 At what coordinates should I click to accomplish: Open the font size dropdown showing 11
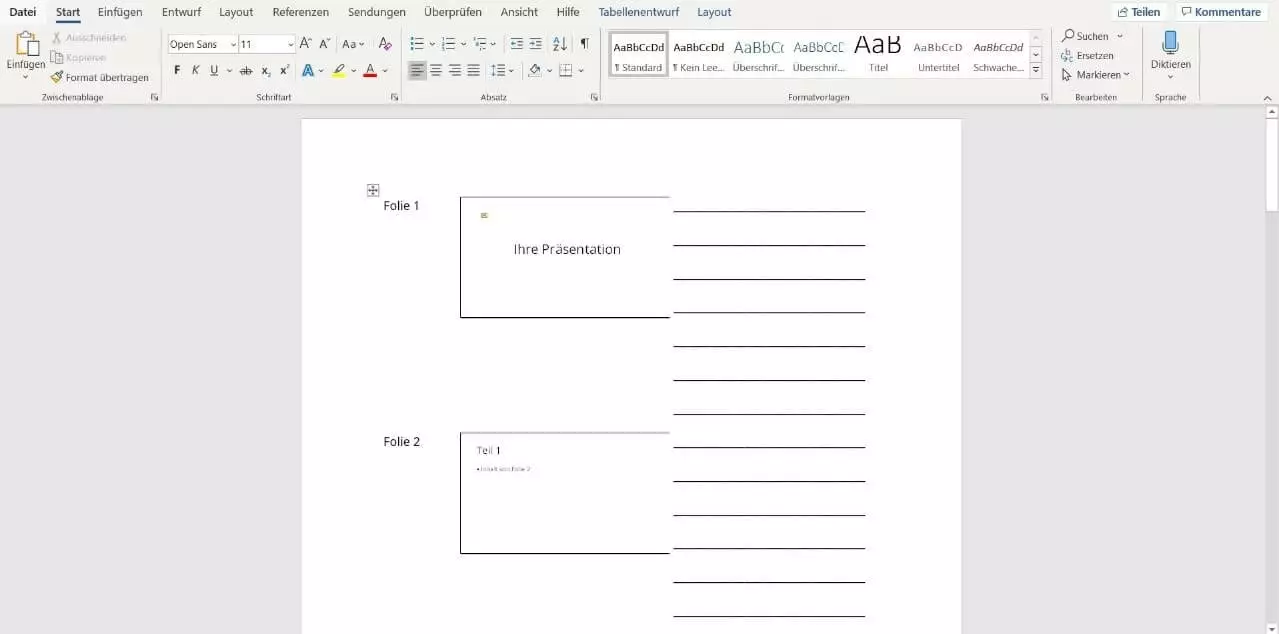291,45
